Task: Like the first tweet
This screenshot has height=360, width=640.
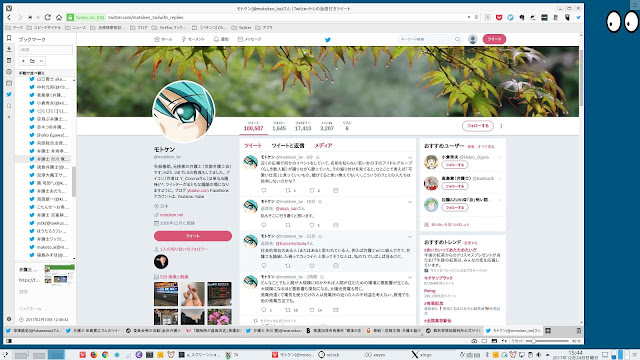Action: click(x=312, y=190)
